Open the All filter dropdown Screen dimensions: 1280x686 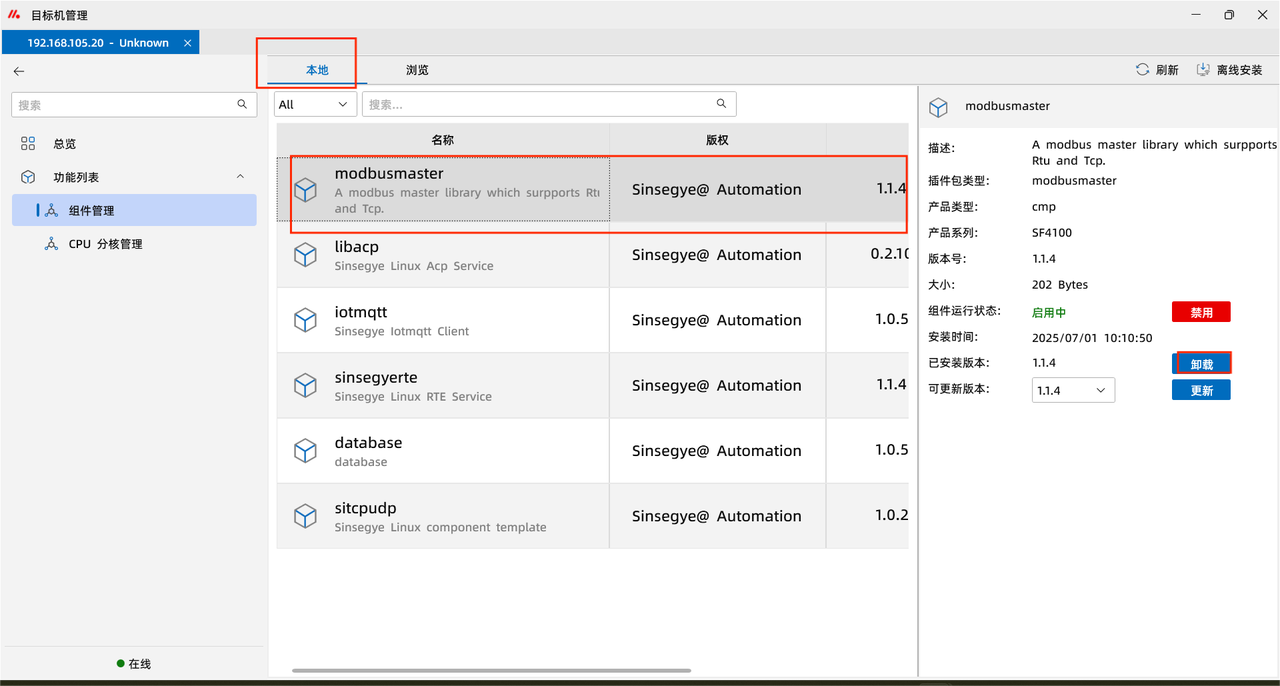(x=314, y=104)
